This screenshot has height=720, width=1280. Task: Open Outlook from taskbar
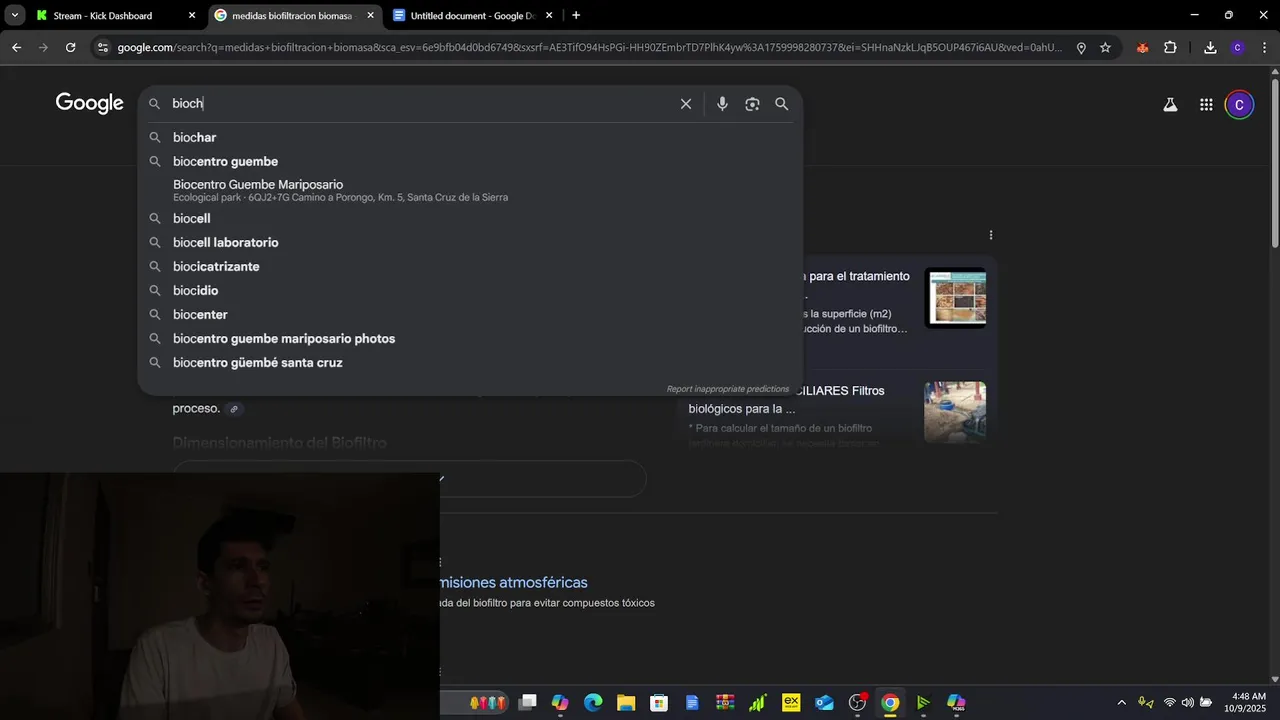coord(824,703)
